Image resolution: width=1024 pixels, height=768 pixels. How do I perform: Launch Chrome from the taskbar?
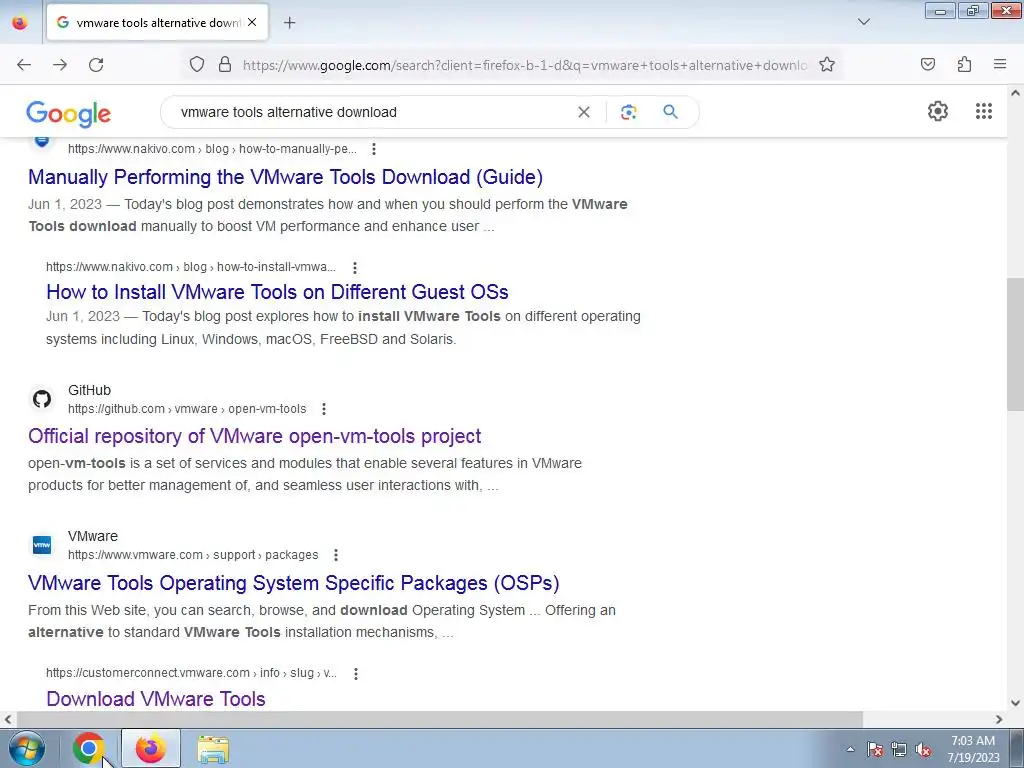pos(89,748)
